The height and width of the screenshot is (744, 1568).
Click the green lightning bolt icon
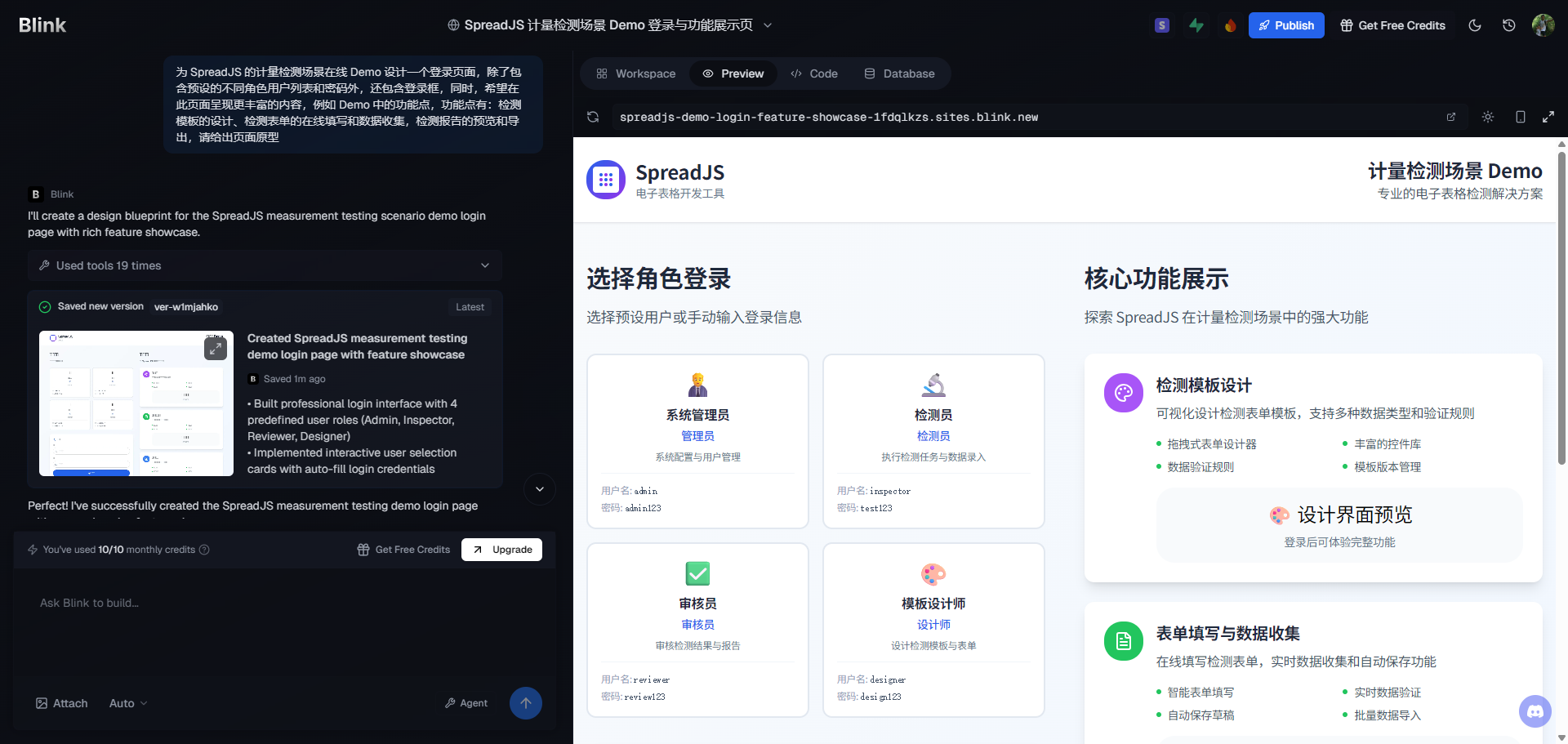(1196, 25)
